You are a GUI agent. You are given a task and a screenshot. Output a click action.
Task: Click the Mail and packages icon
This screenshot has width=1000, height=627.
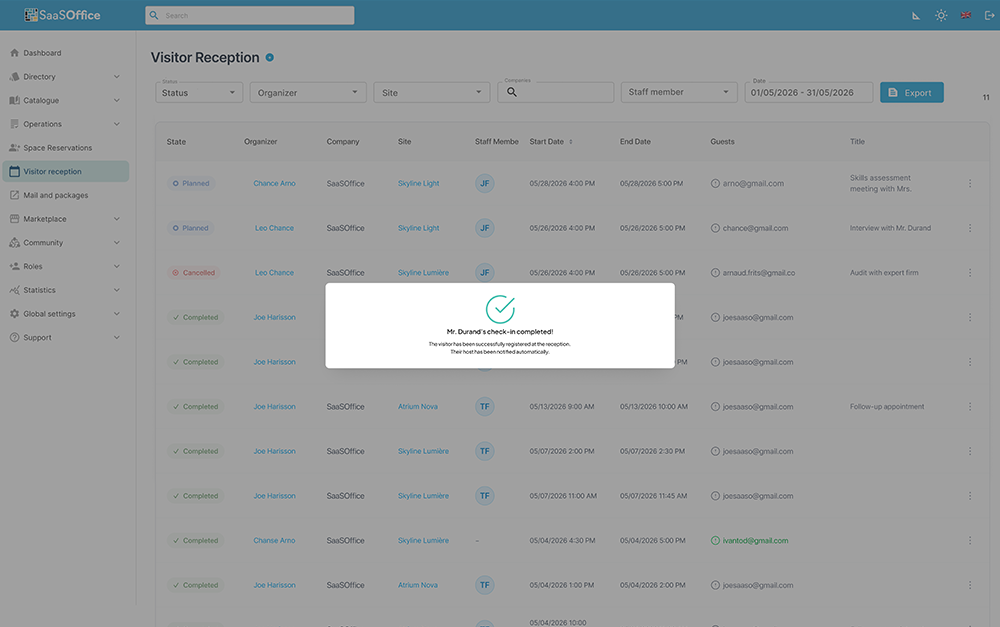pyautogui.click(x=14, y=195)
